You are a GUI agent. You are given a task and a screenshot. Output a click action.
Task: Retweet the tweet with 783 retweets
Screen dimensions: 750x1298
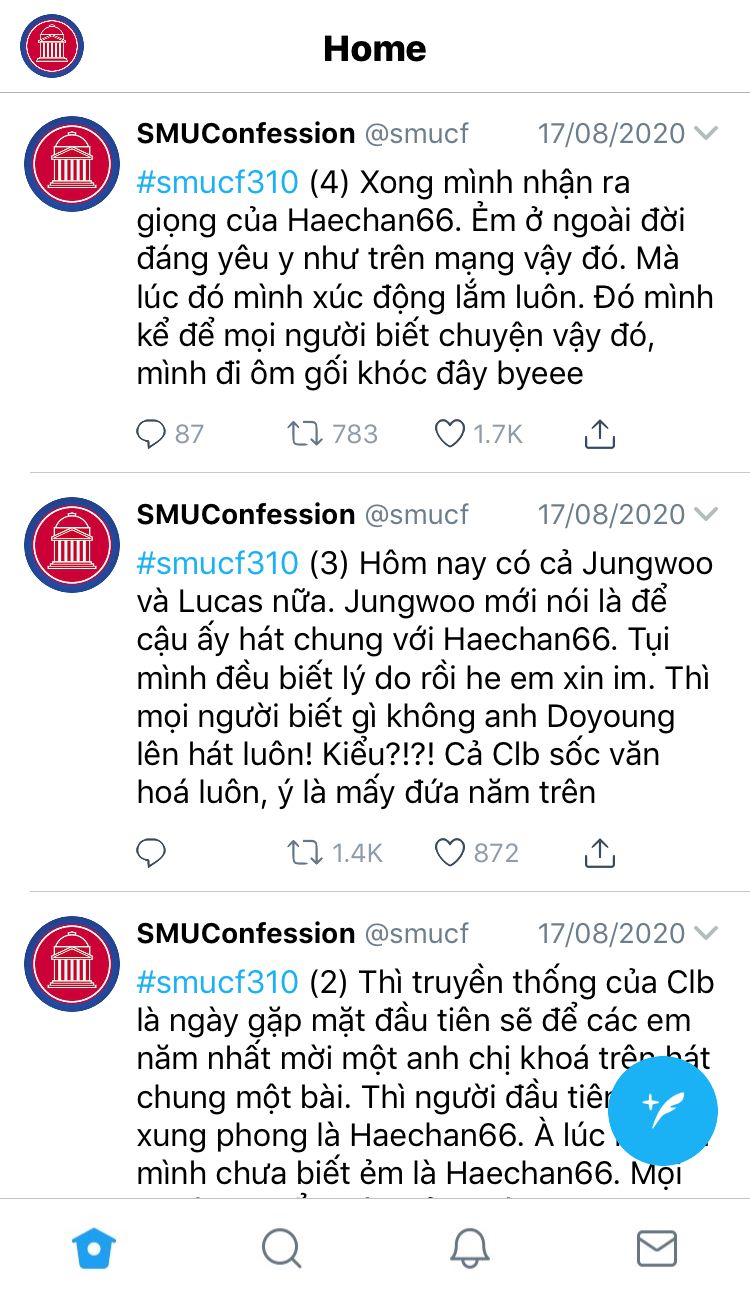[304, 434]
